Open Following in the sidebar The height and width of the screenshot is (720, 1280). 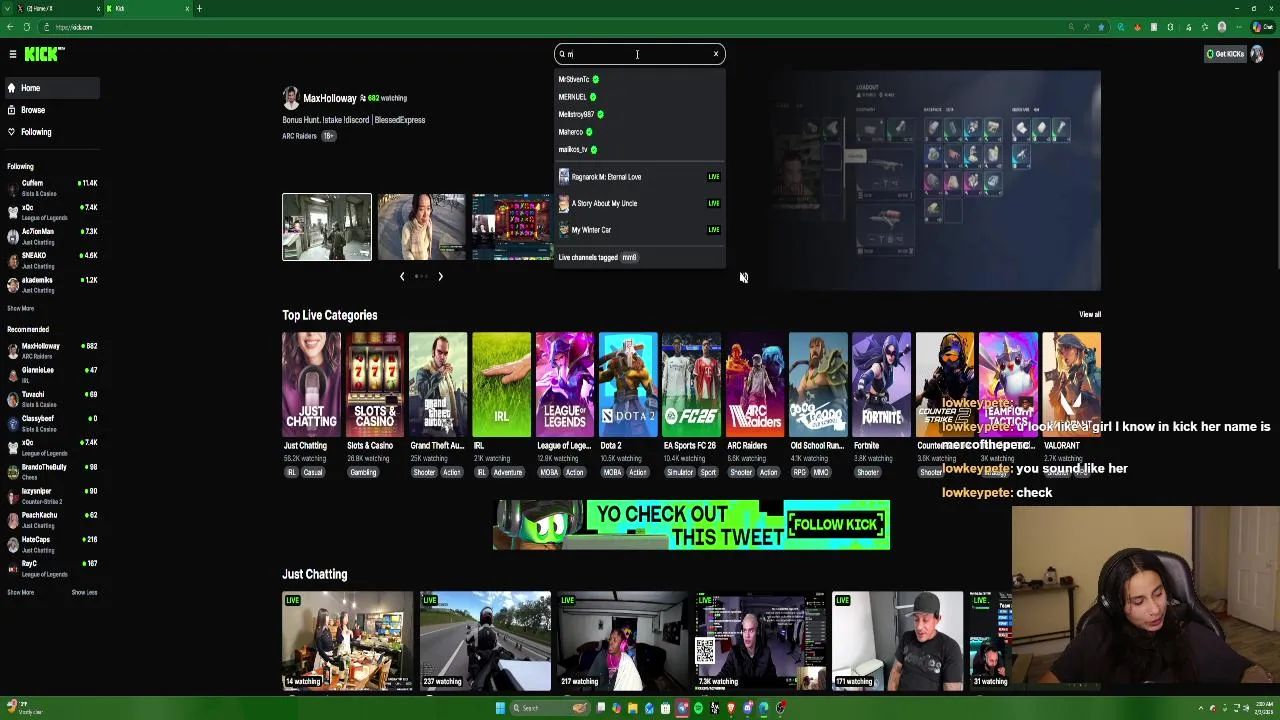[52, 132]
